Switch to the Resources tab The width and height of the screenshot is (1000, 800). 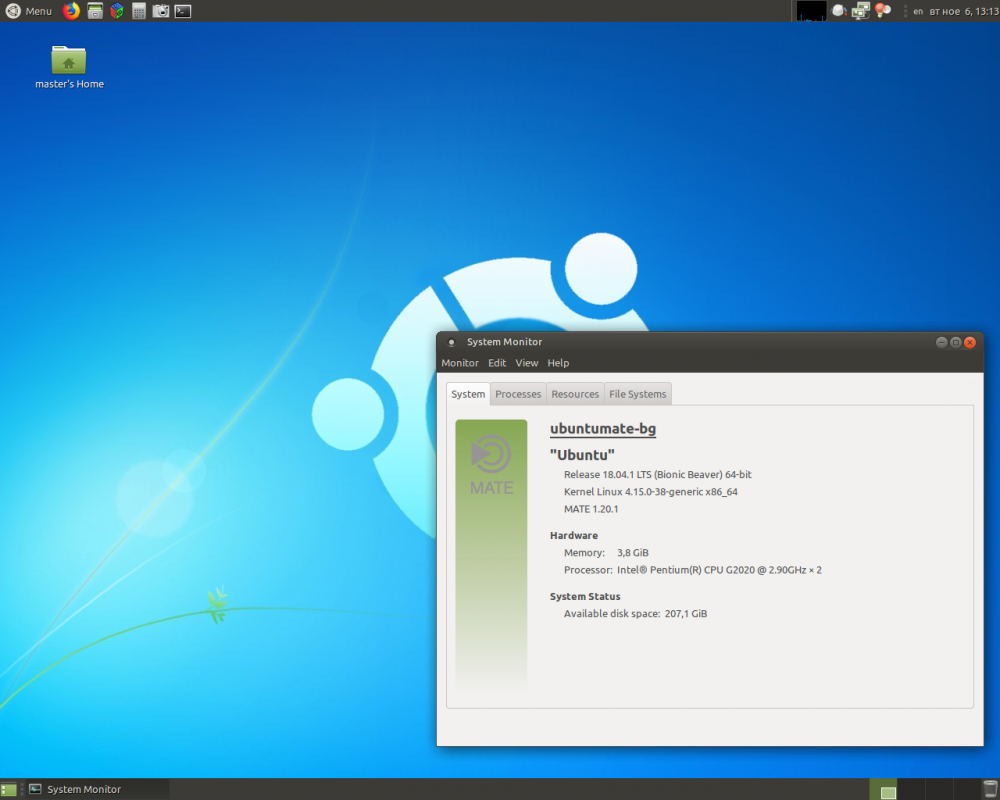(x=575, y=394)
